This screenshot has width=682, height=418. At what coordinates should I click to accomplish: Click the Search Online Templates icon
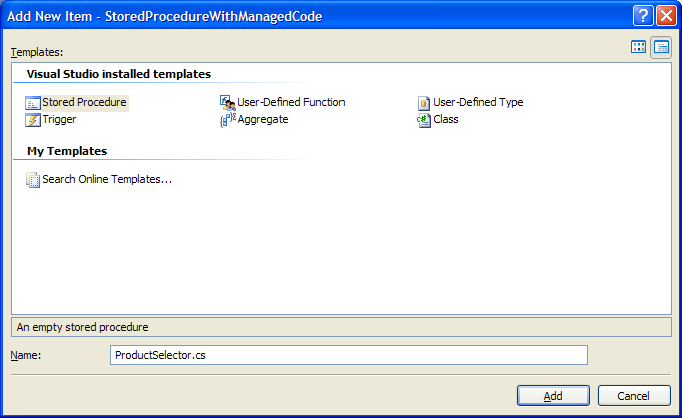33,180
